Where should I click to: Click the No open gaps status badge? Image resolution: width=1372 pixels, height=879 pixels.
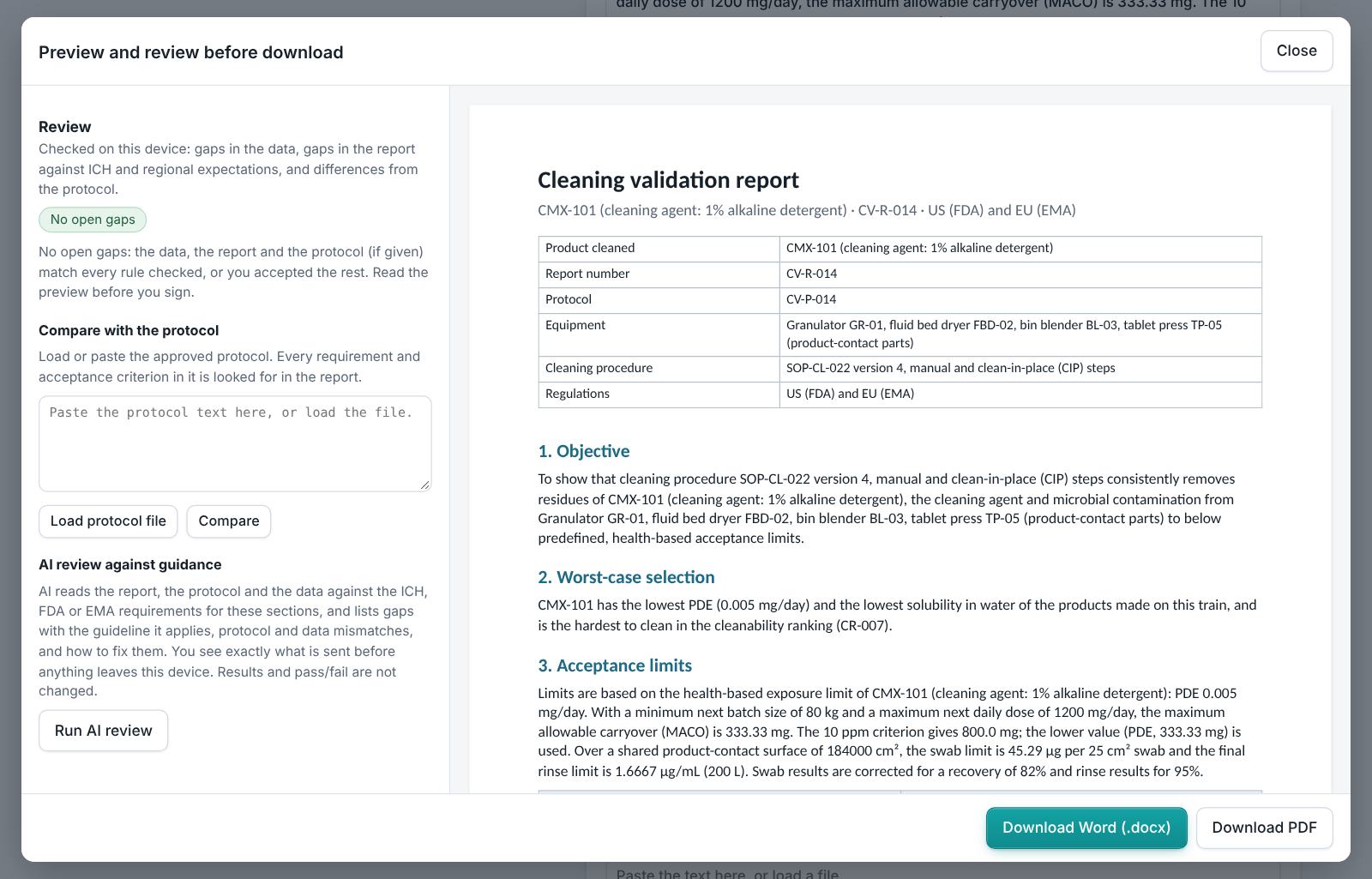click(93, 220)
